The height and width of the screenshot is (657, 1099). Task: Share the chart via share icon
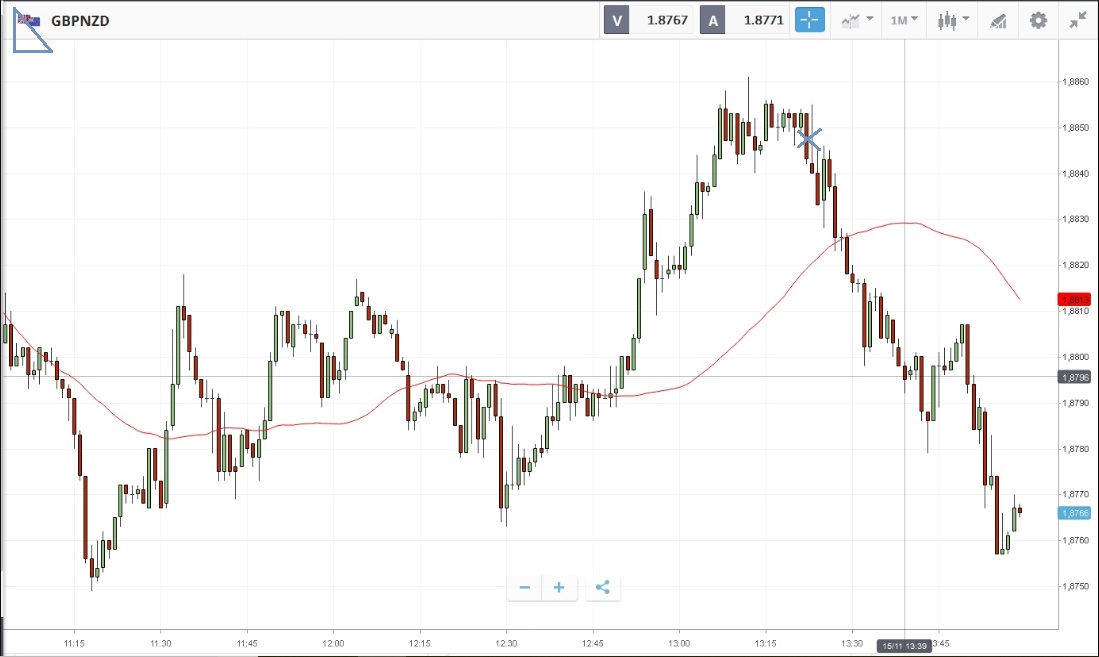click(x=602, y=587)
